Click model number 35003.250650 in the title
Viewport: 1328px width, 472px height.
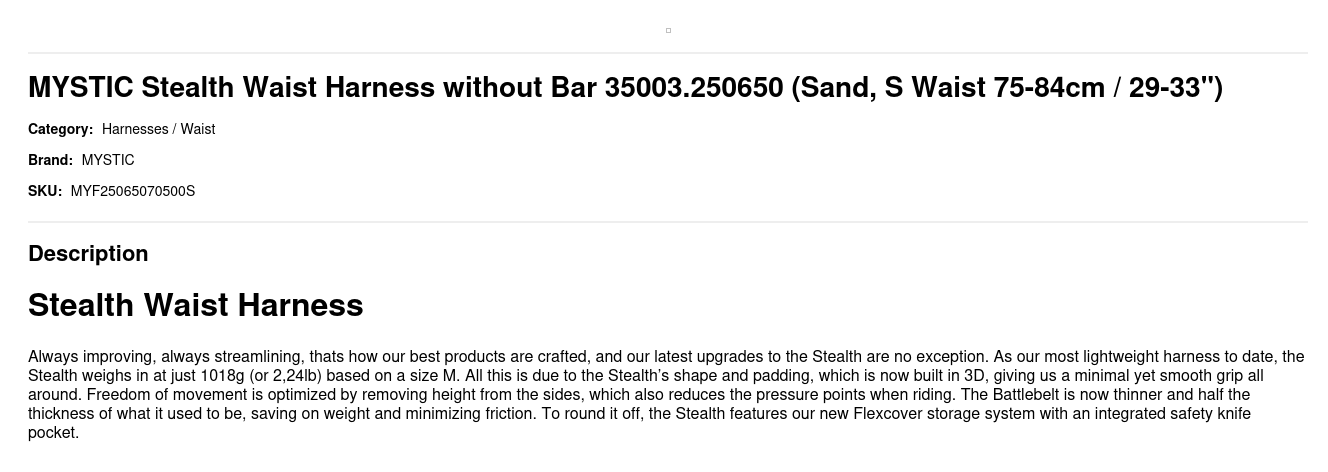(693, 88)
